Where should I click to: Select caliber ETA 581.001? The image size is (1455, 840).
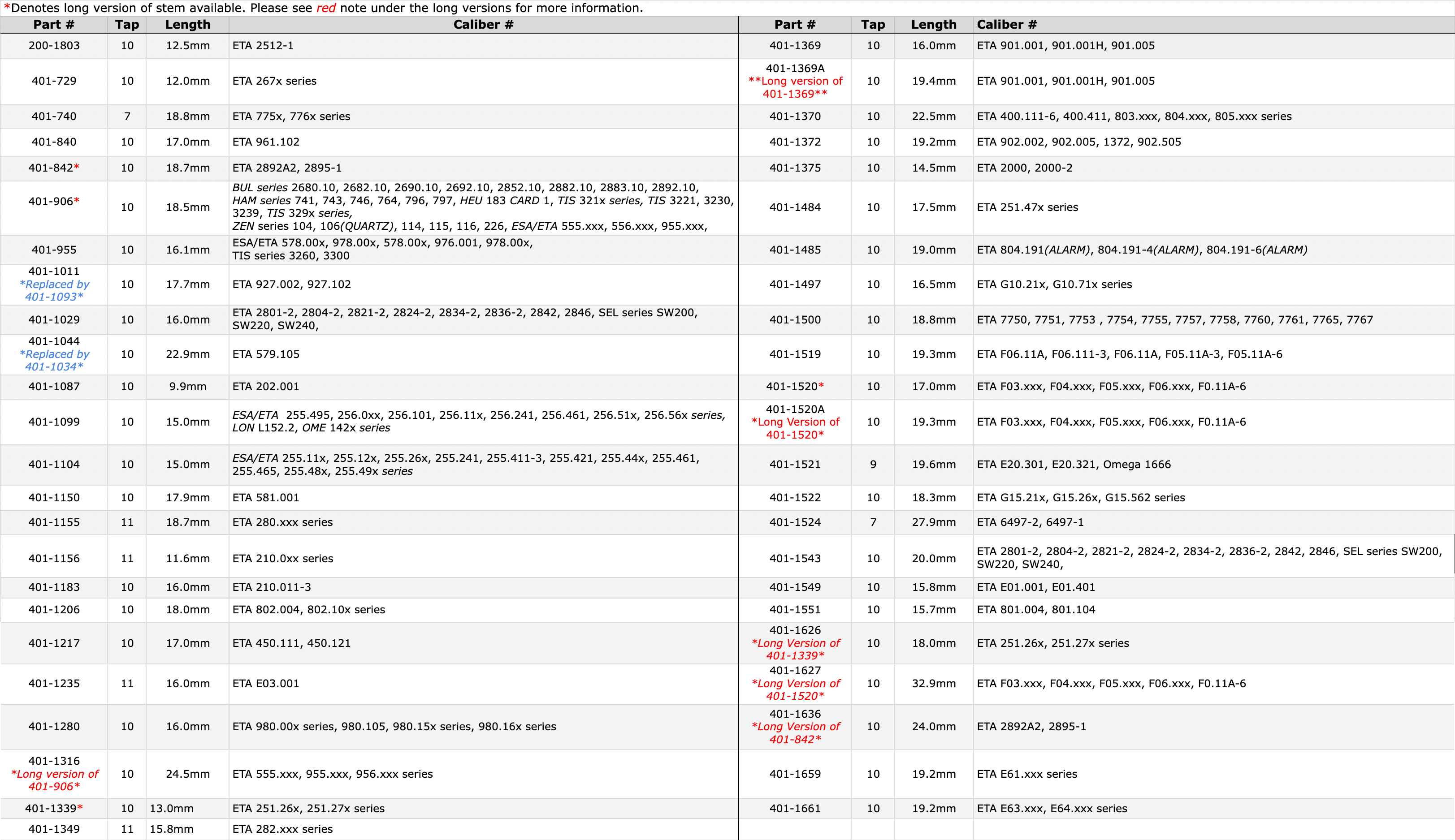[x=266, y=497]
